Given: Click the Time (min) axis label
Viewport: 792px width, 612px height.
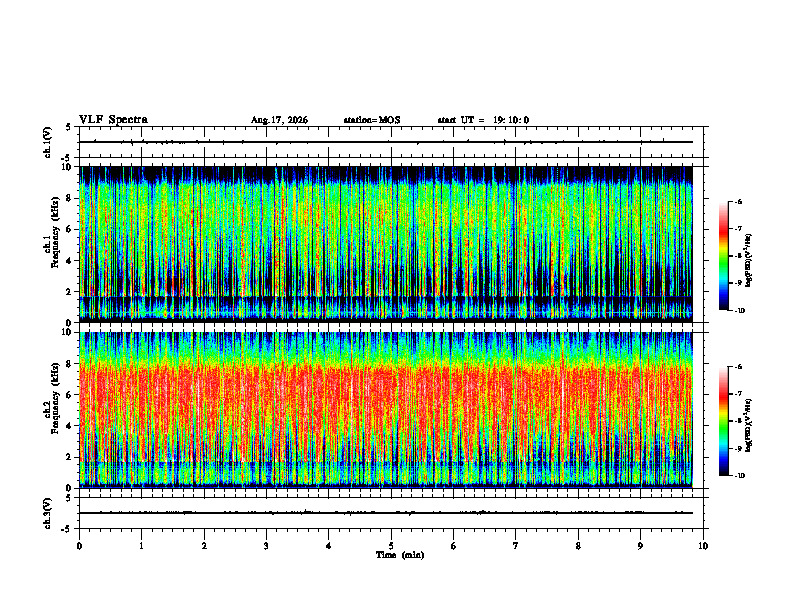Looking at the screenshot, I should (x=400, y=555).
